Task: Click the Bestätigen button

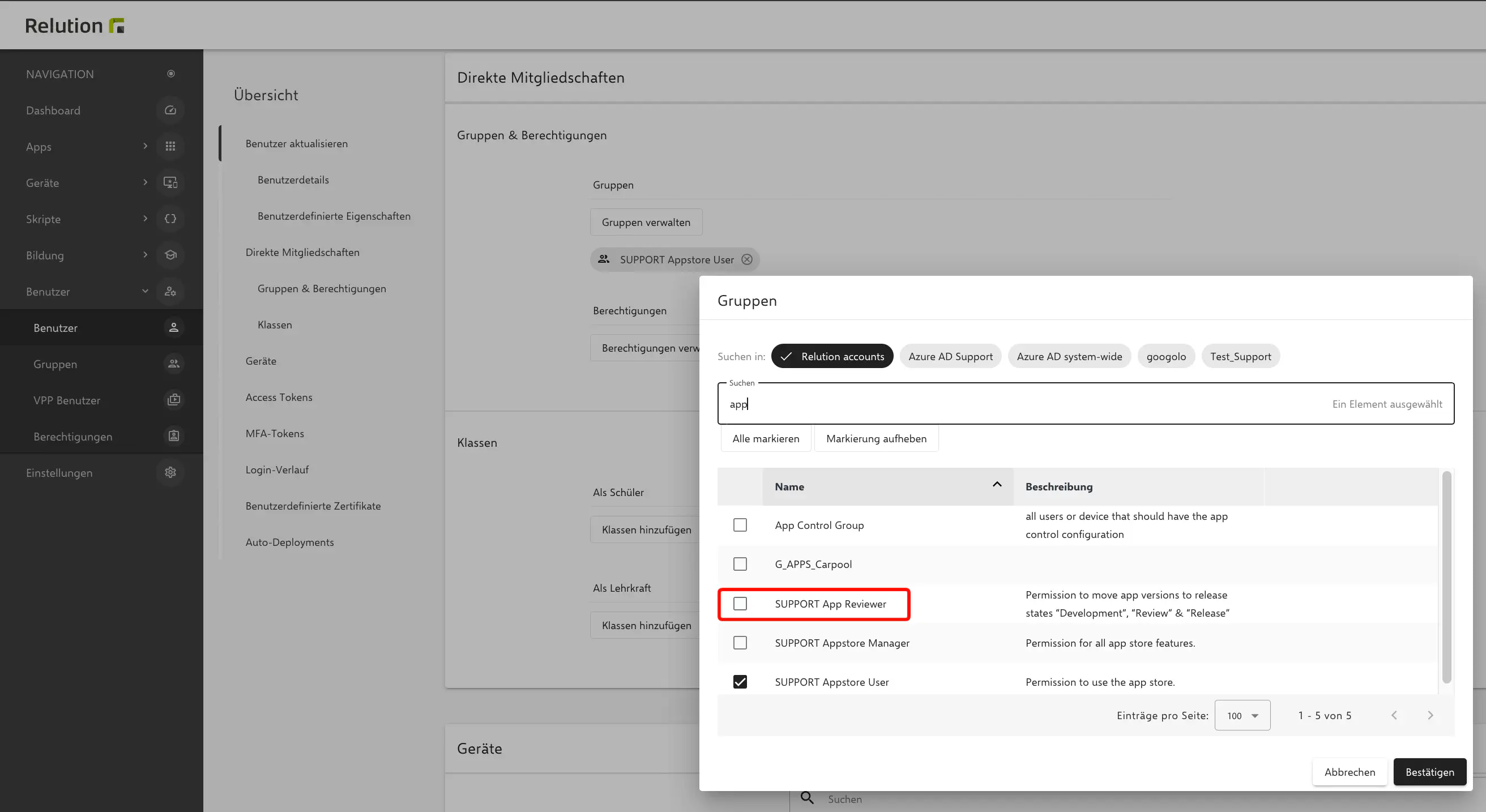Action: click(x=1429, y=772)
